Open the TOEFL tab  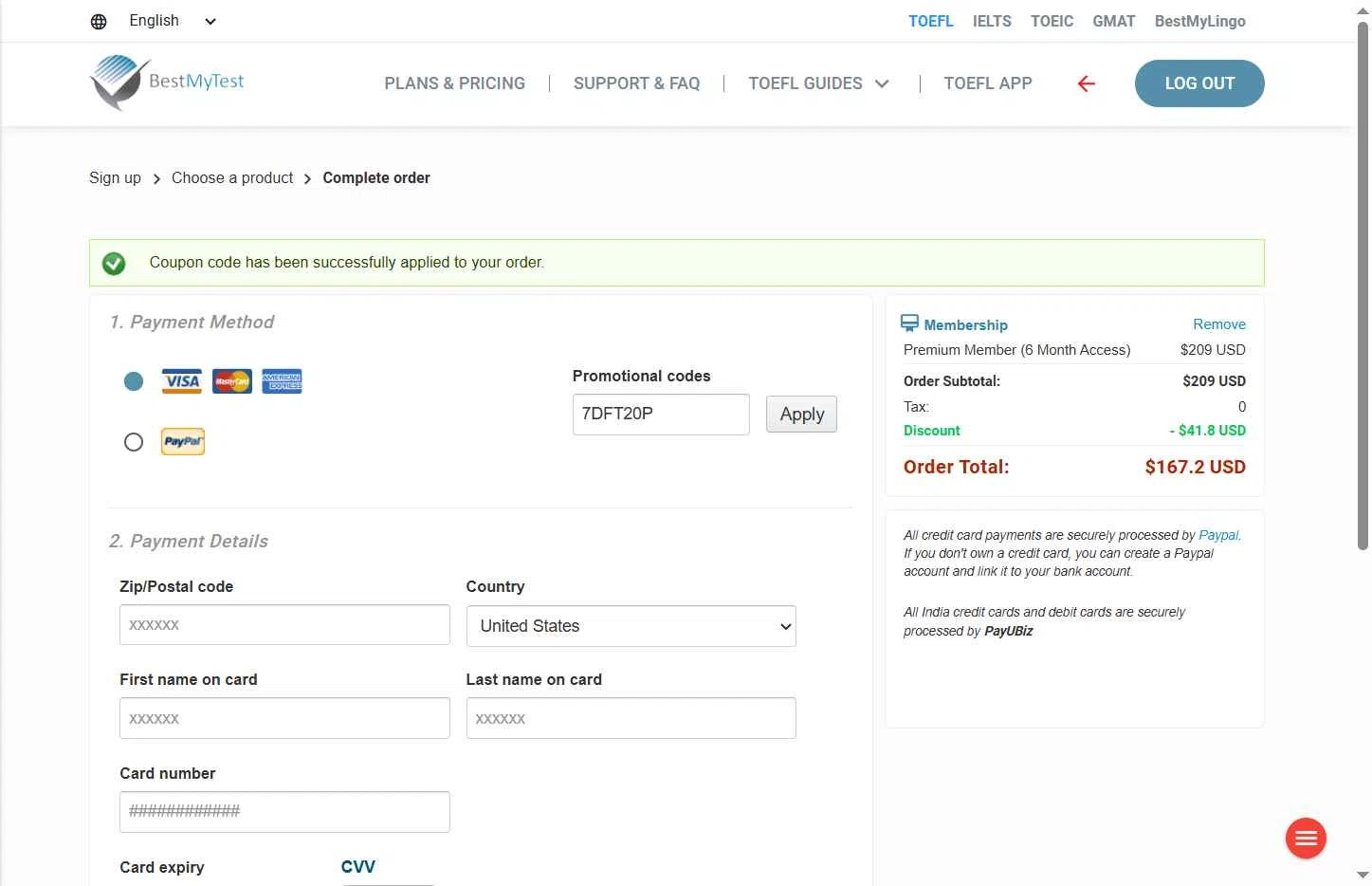point(930,21)
